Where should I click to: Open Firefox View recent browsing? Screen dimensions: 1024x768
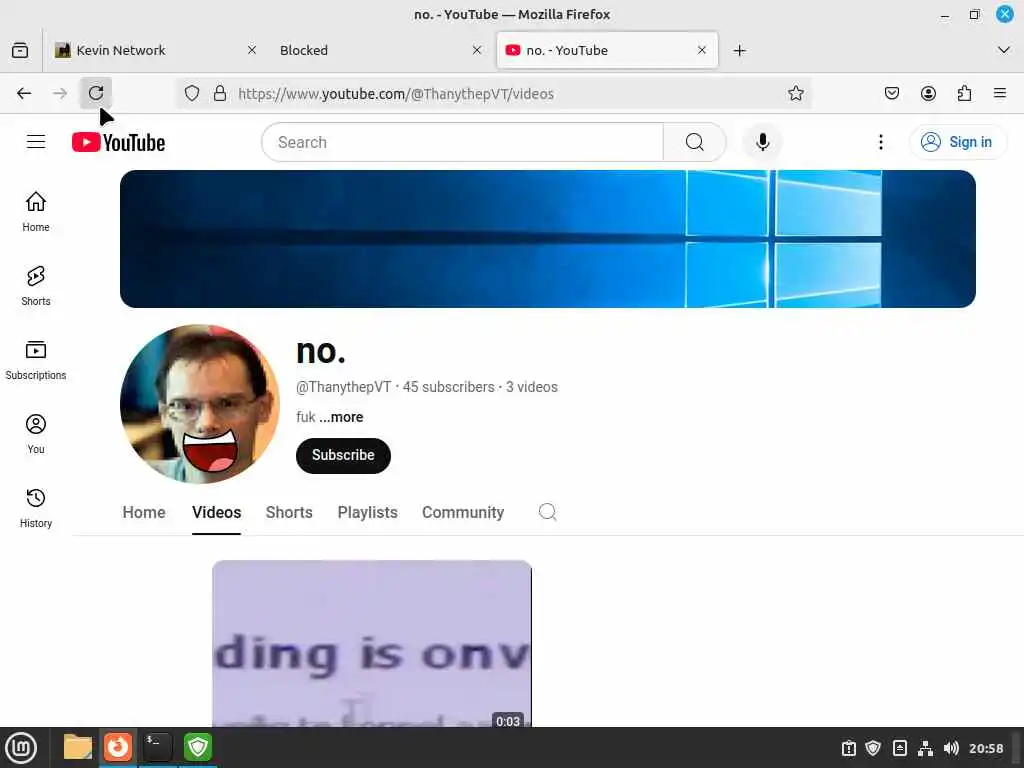pyautogui.click(x=20, y=50)
